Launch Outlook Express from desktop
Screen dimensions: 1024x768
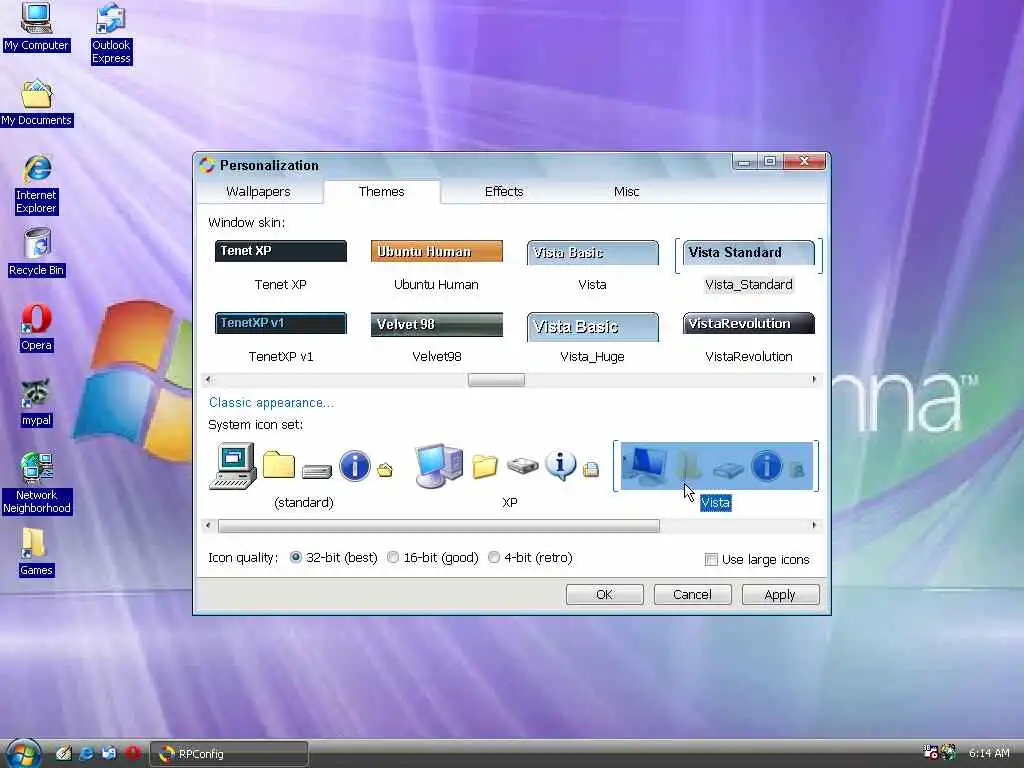pos(111,33)
